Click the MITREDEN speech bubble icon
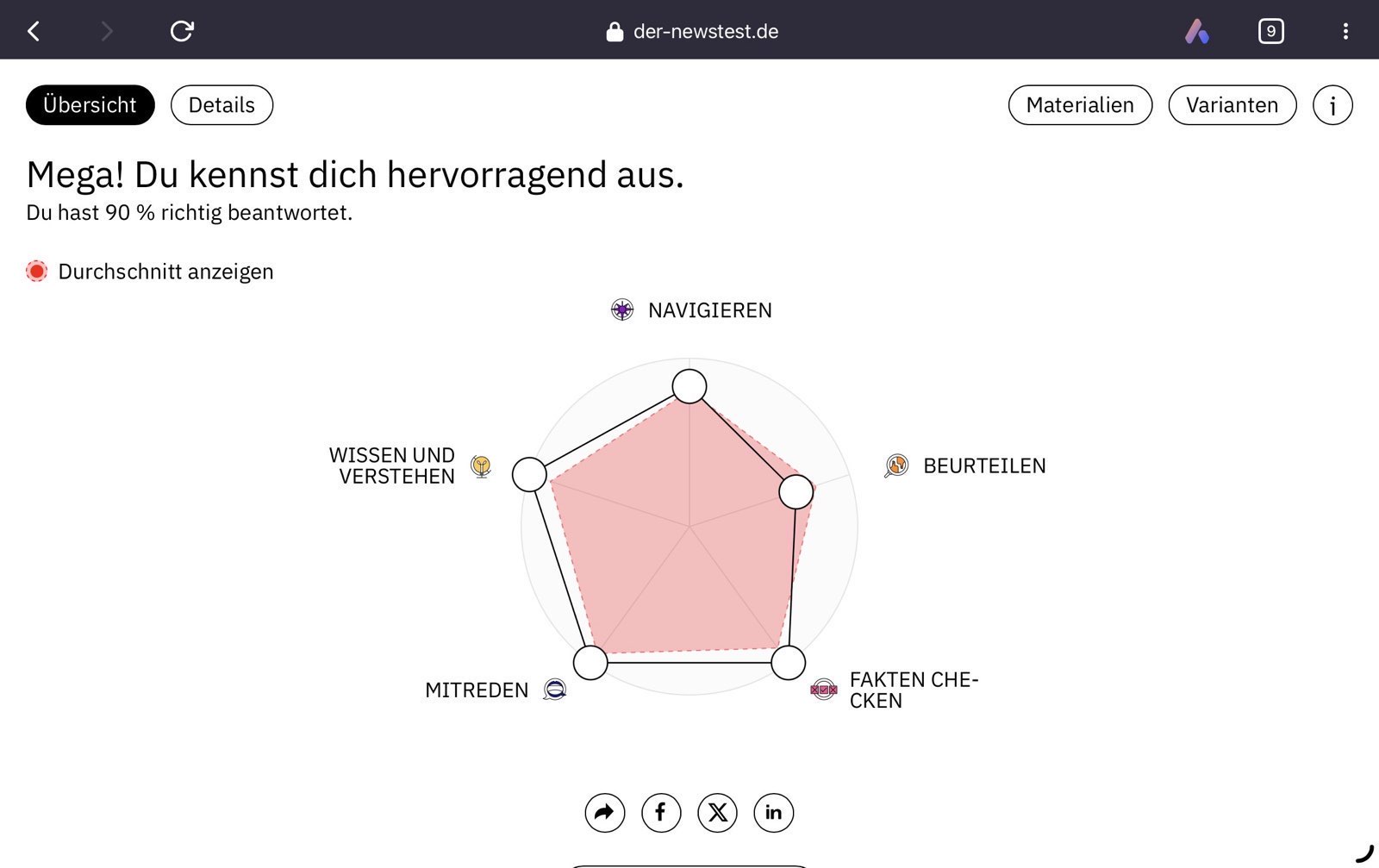This screenshot has height=868, width=1379. [x=553, y=690]
